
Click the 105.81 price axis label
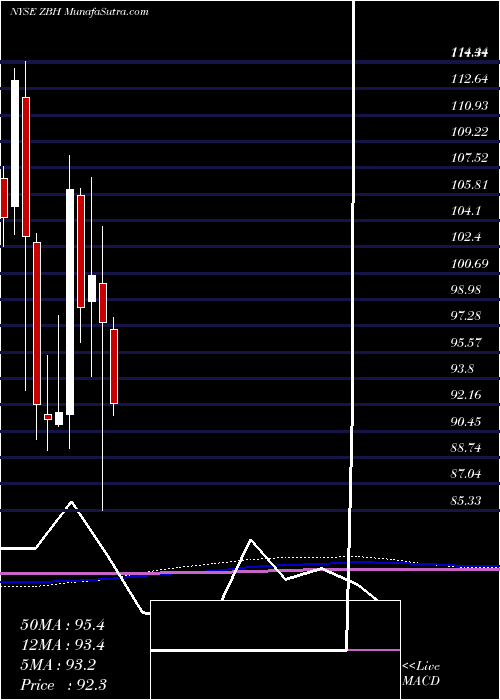tap(469, 184)
